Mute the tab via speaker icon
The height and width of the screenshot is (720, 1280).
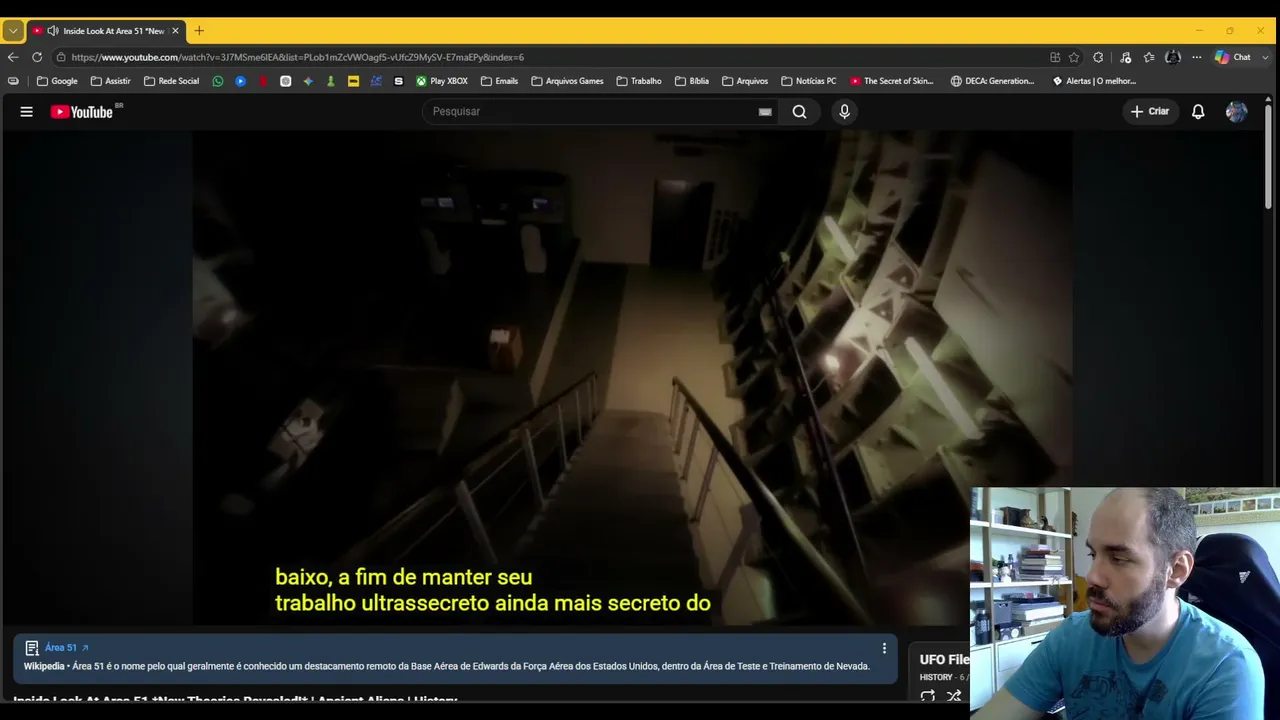pyautogui.click(x=53, y=31)
